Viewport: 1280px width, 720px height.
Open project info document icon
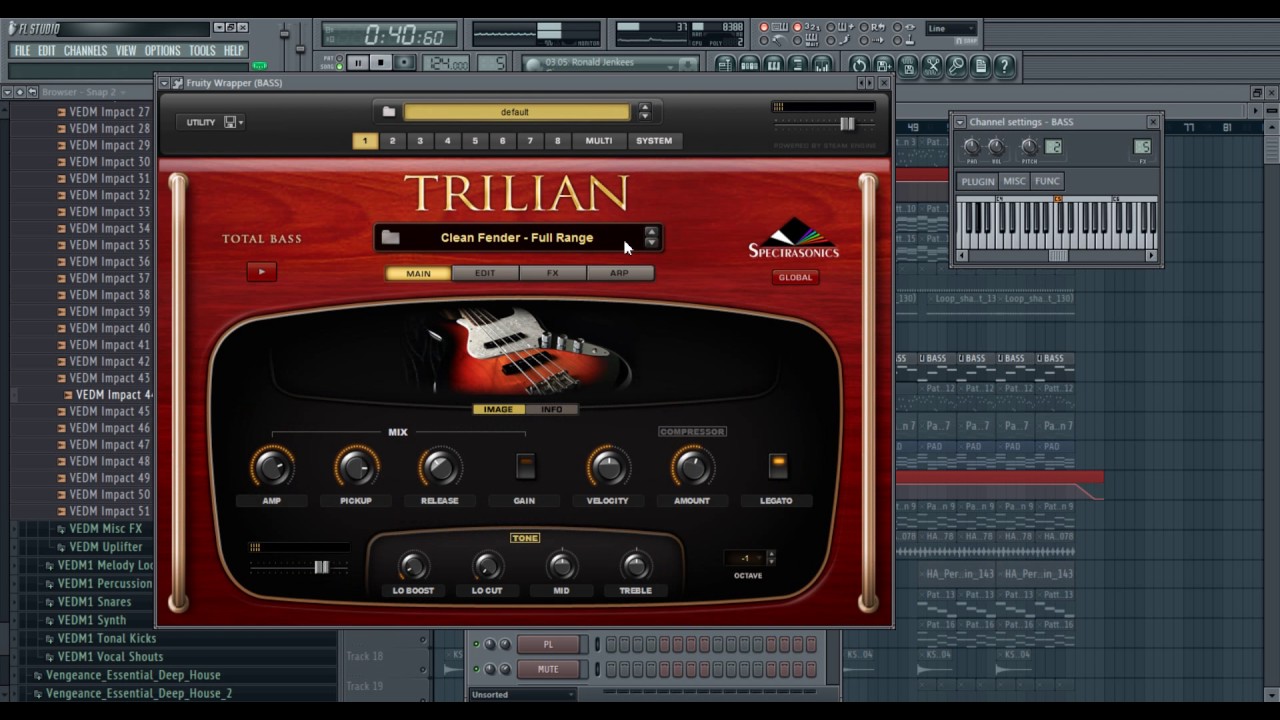click(980, 66)
